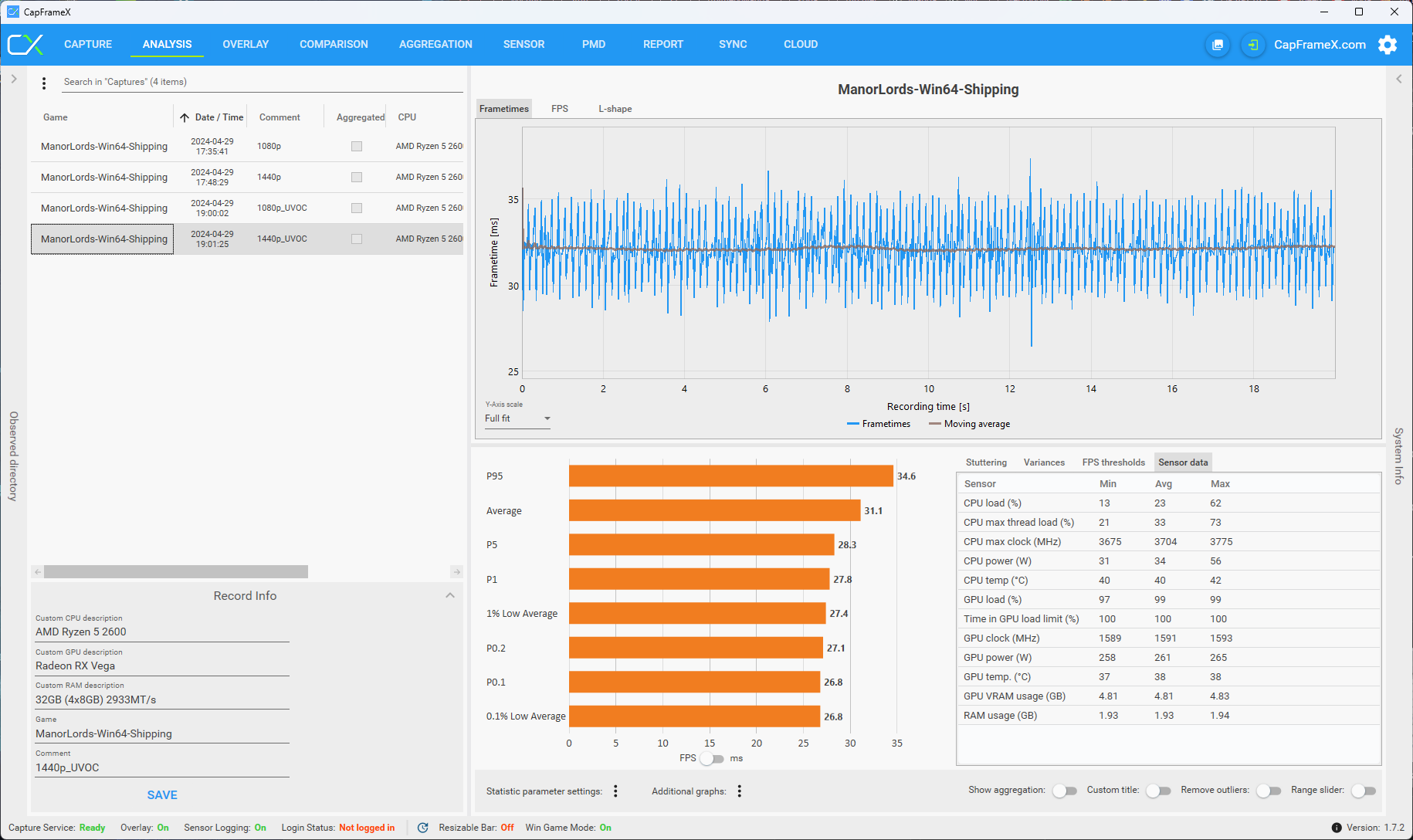Open the Variances tab

[x=1044, y=462]
